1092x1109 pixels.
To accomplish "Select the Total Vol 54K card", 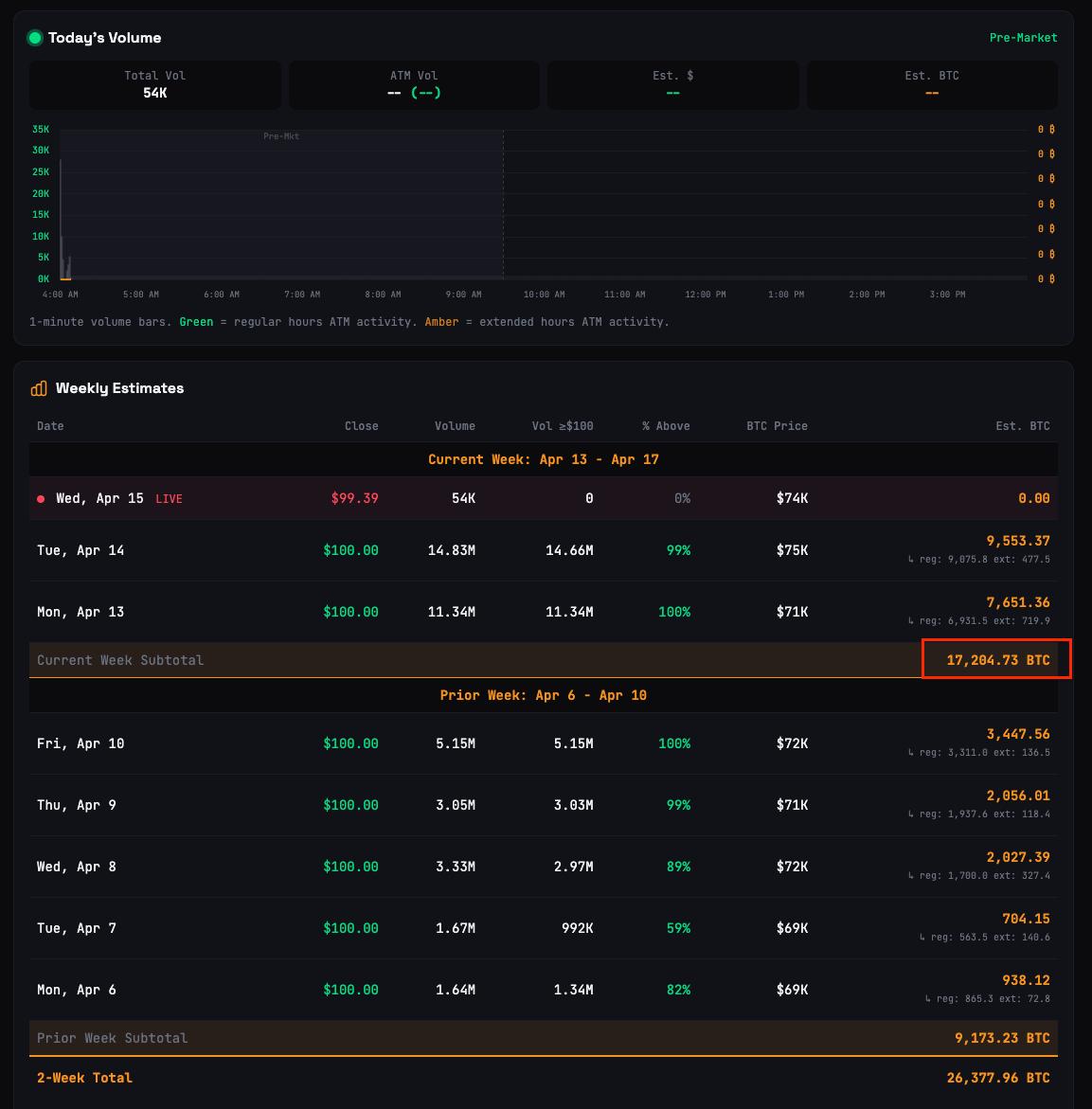I will coord(155,84).
